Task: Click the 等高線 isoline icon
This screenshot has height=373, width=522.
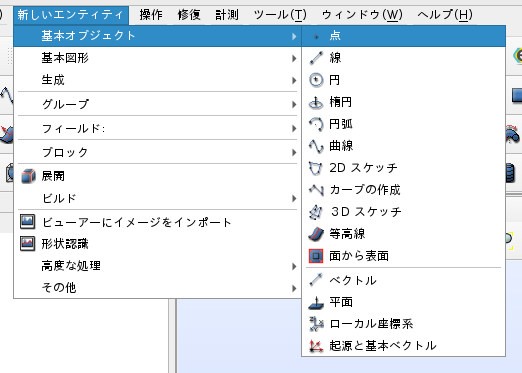Action: click(x=316, y=234)
